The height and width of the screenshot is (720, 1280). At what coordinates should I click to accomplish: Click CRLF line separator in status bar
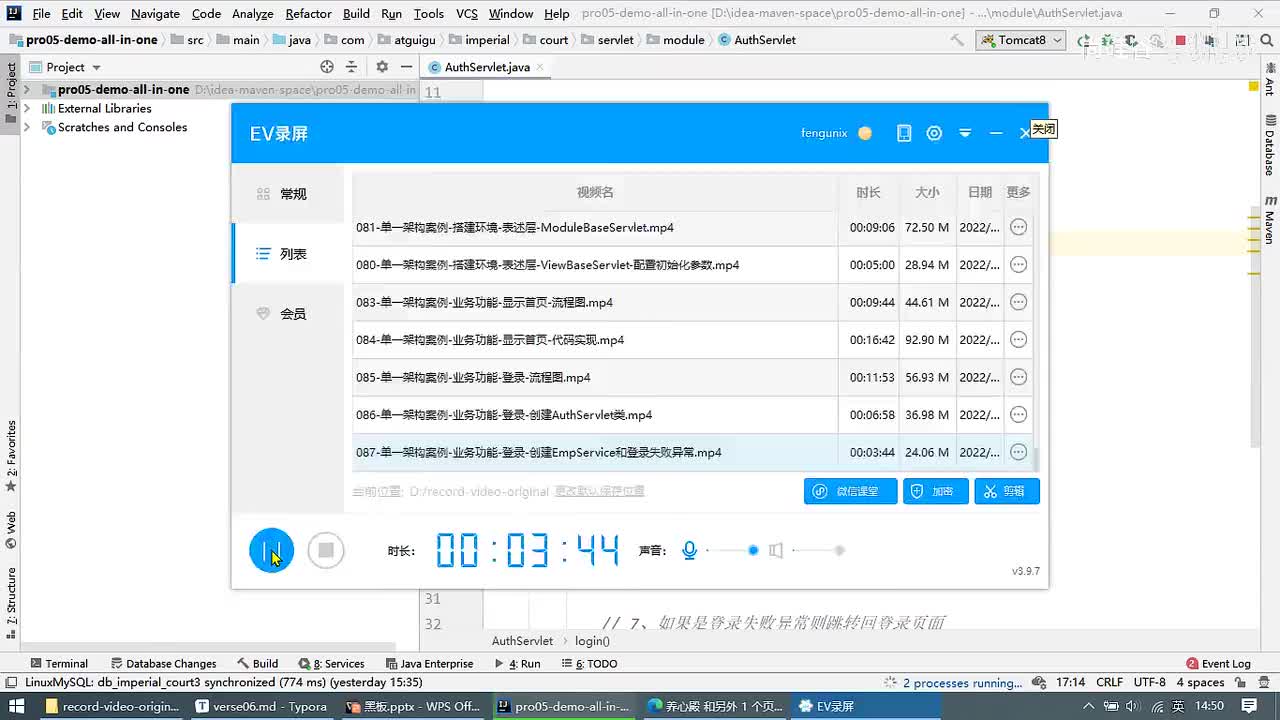pyautogui.click(x=1109, y=682)
